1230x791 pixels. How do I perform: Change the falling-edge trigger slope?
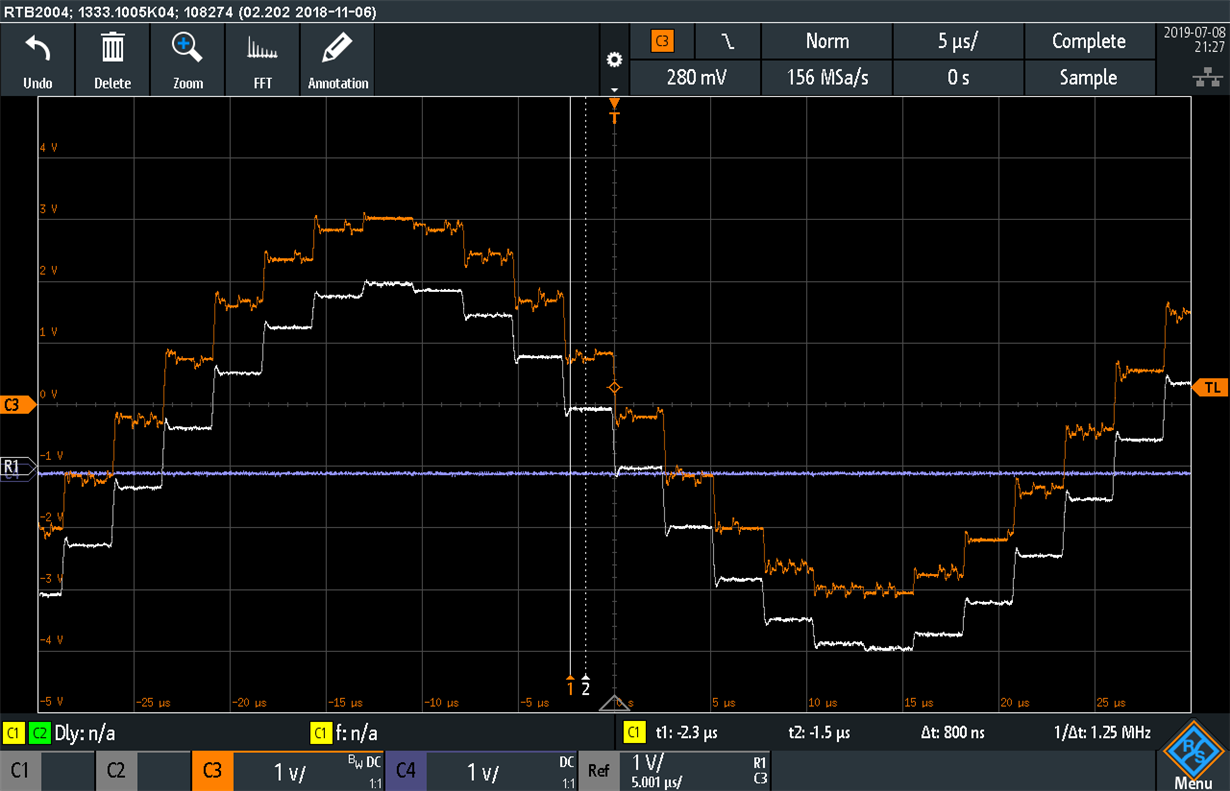(x=727, y=41)
